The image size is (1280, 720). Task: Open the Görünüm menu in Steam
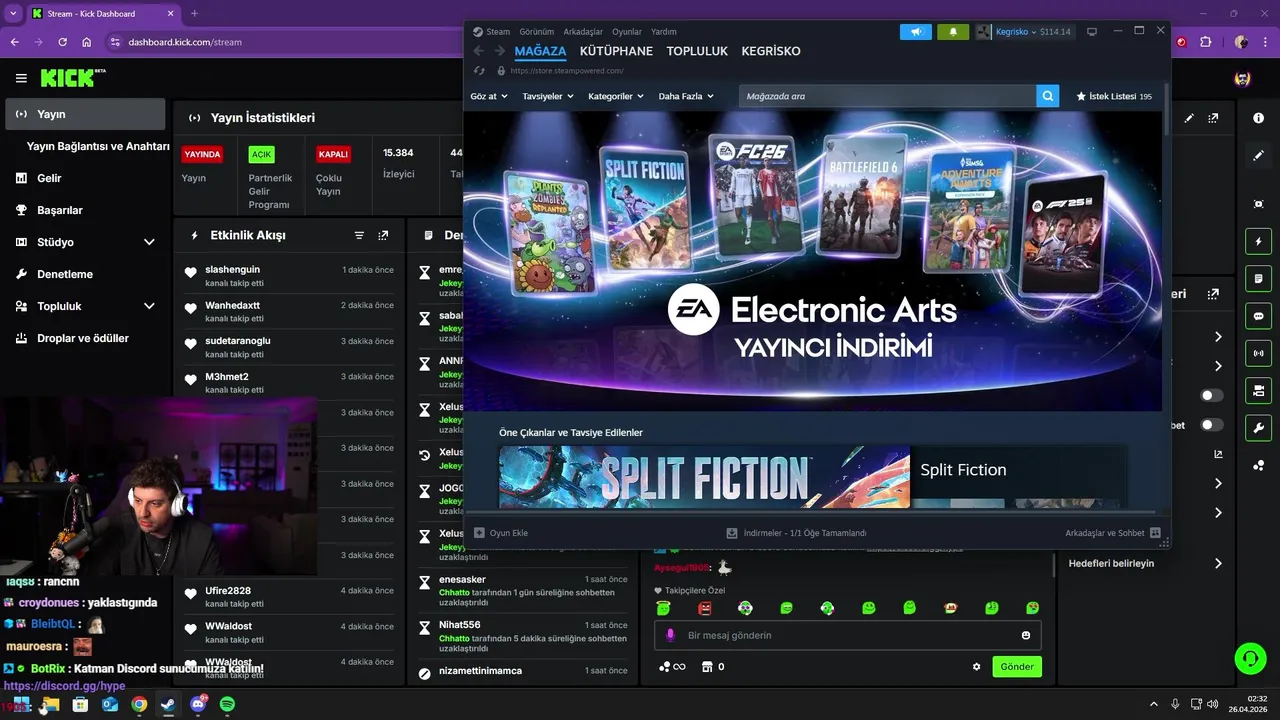point(537,32)
